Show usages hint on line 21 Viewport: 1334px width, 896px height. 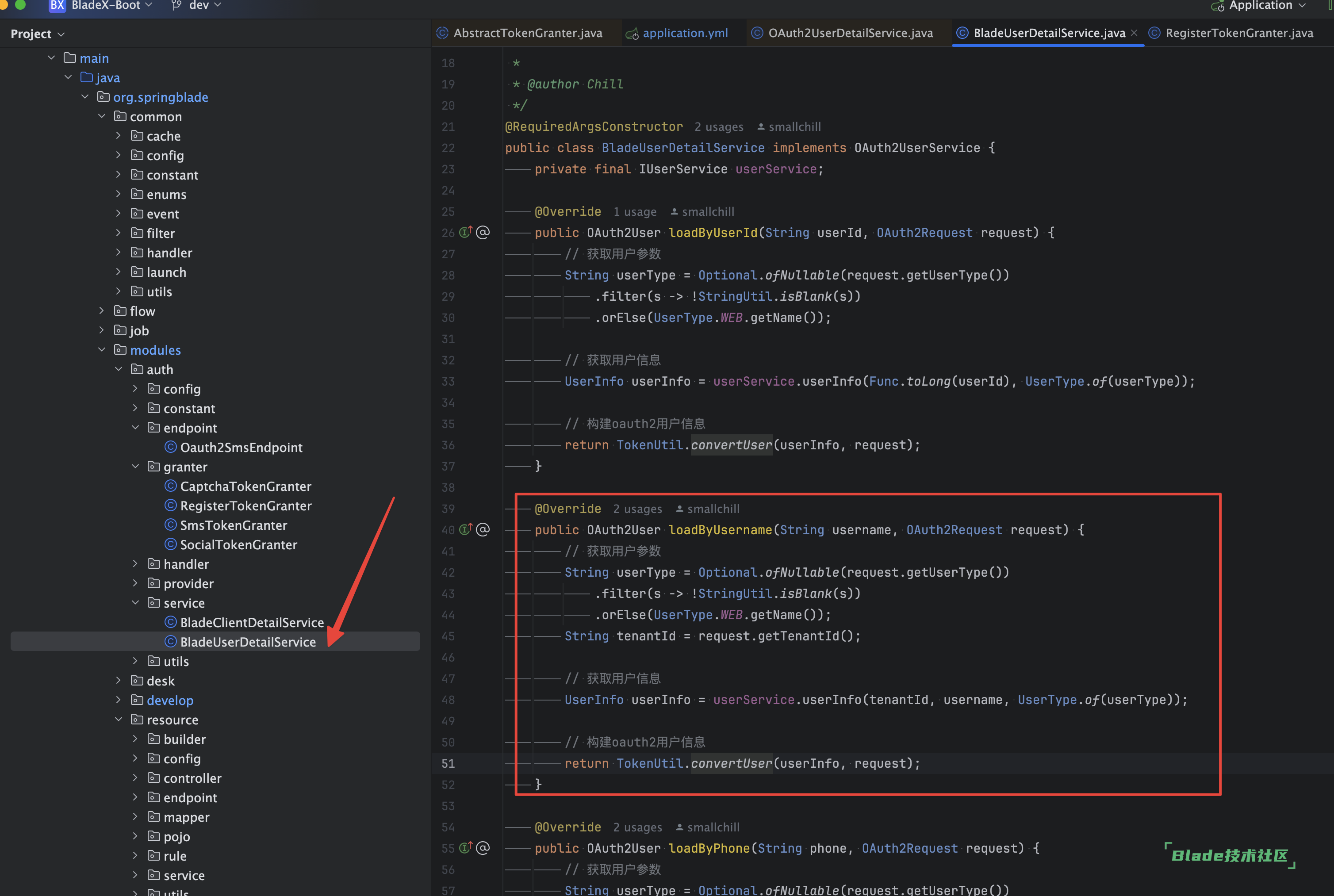pyautogui.click(x=719, y=127)
